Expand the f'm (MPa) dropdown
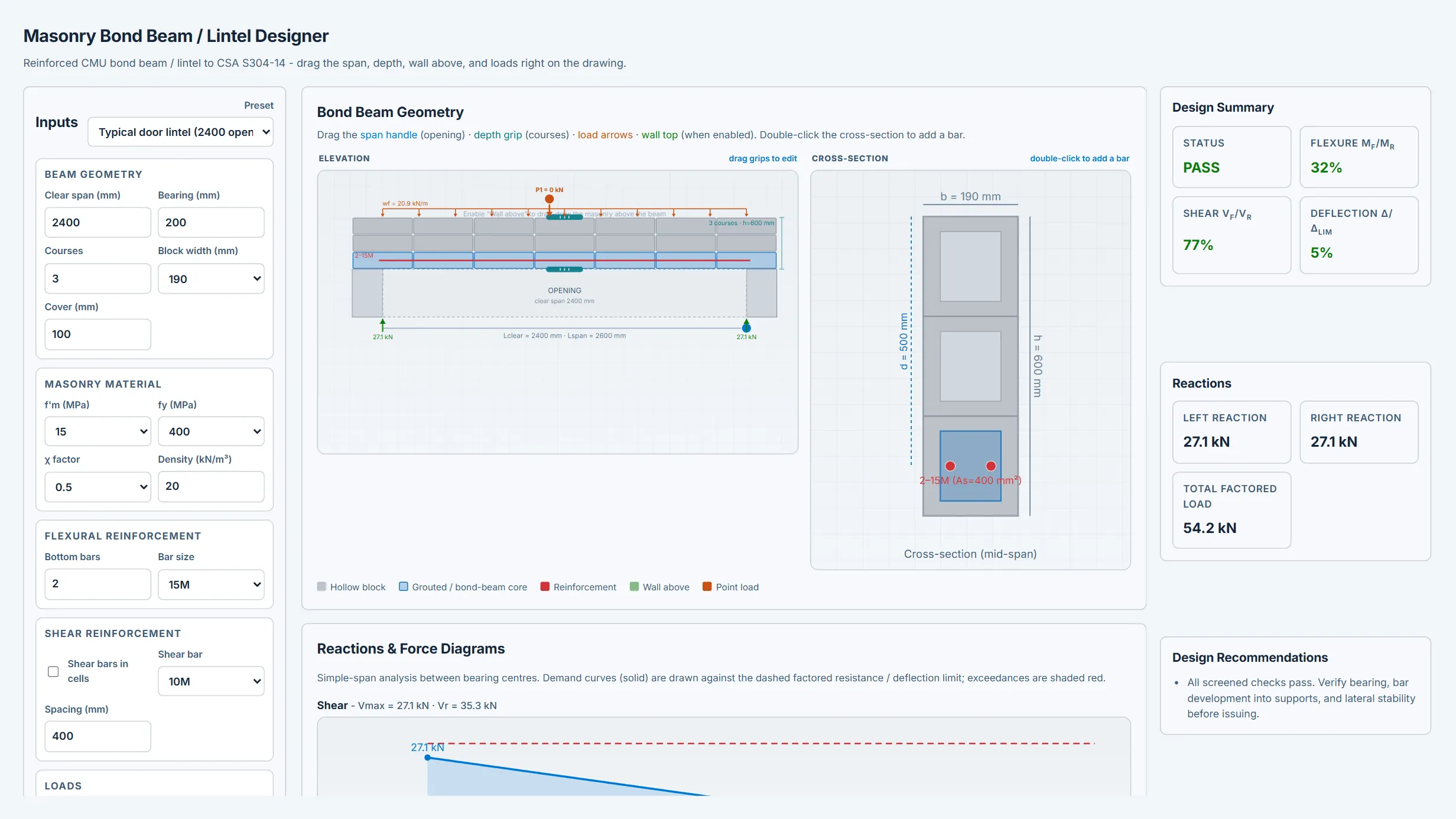This screenshot has height=819, width=1456. point(97,431)
